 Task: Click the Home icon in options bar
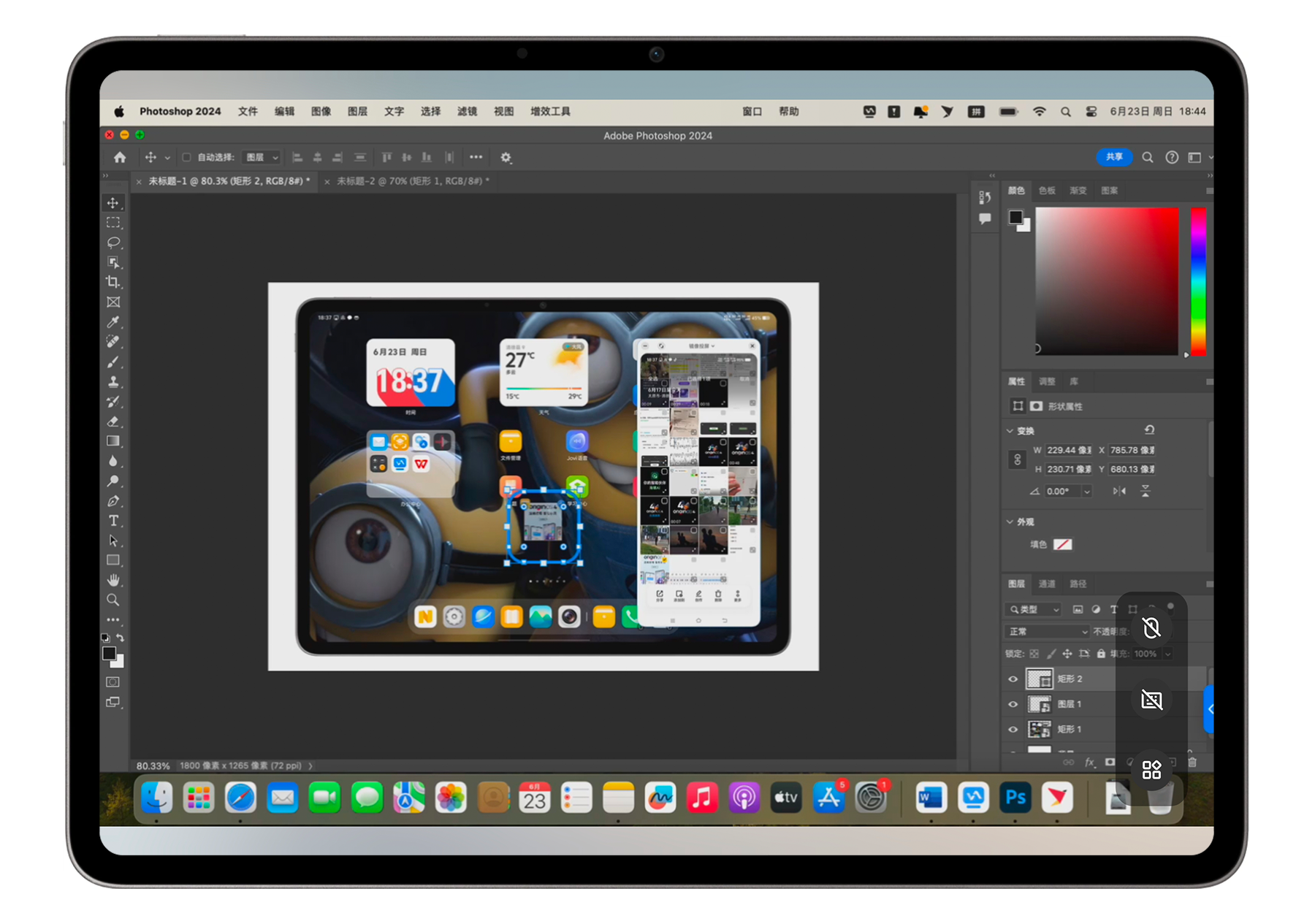pyautogui.click(x=120, y=157)
